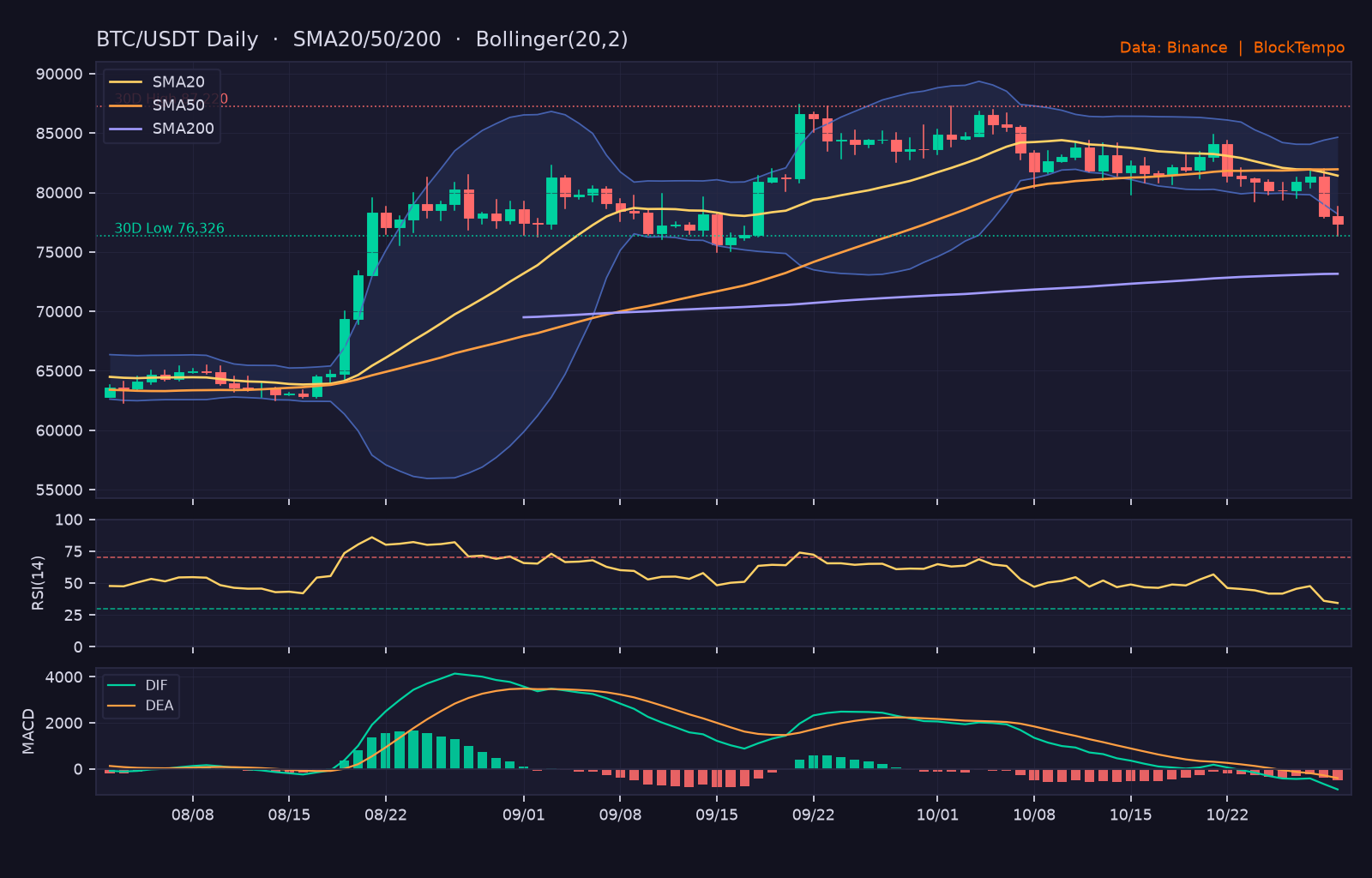The width and height of the screenshot is (1372, 878).
Task: Click the 65000 price axis label
Action: [59, 371]
